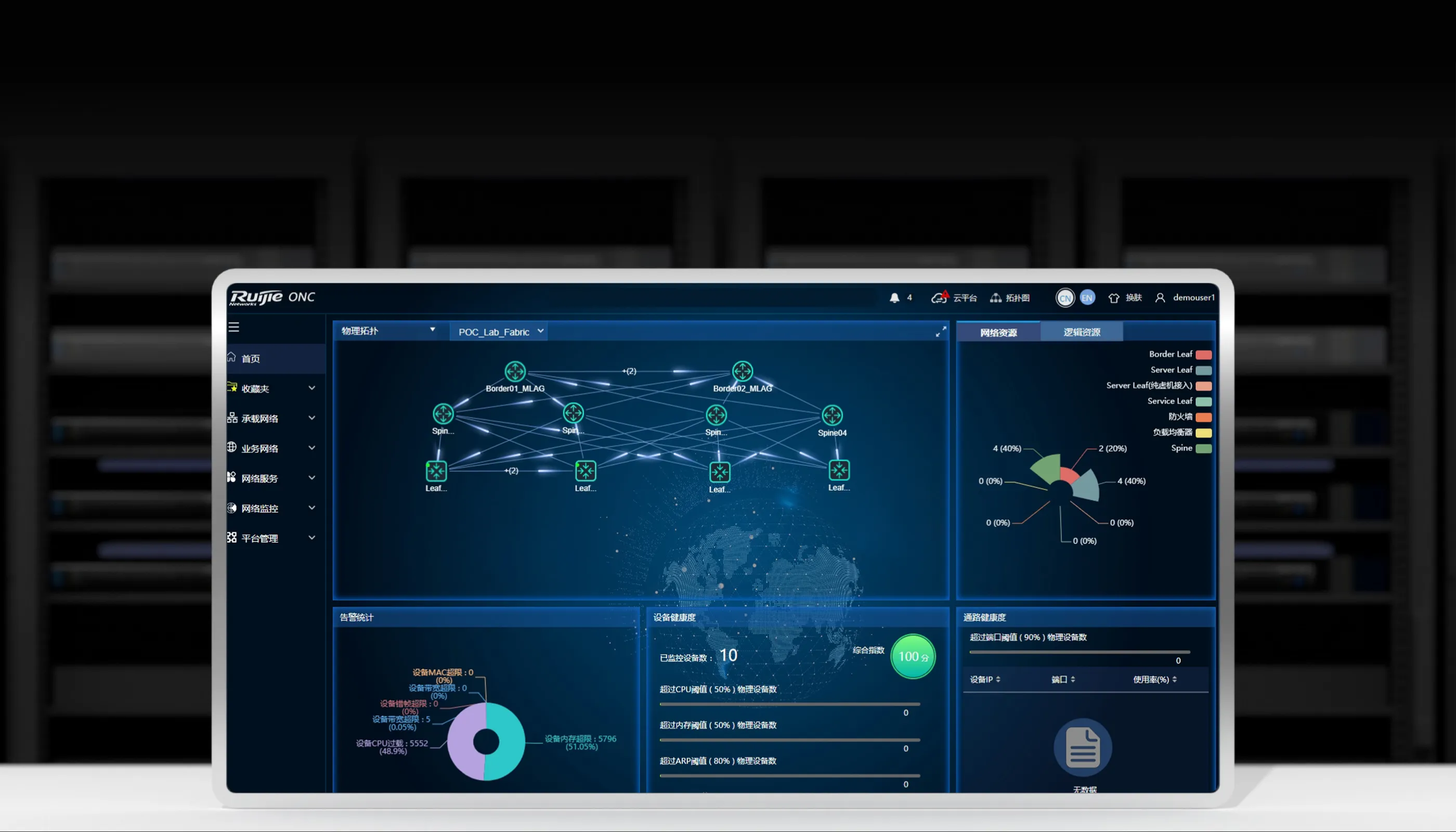Click the bearer network icon

click(x=232, y=418)
